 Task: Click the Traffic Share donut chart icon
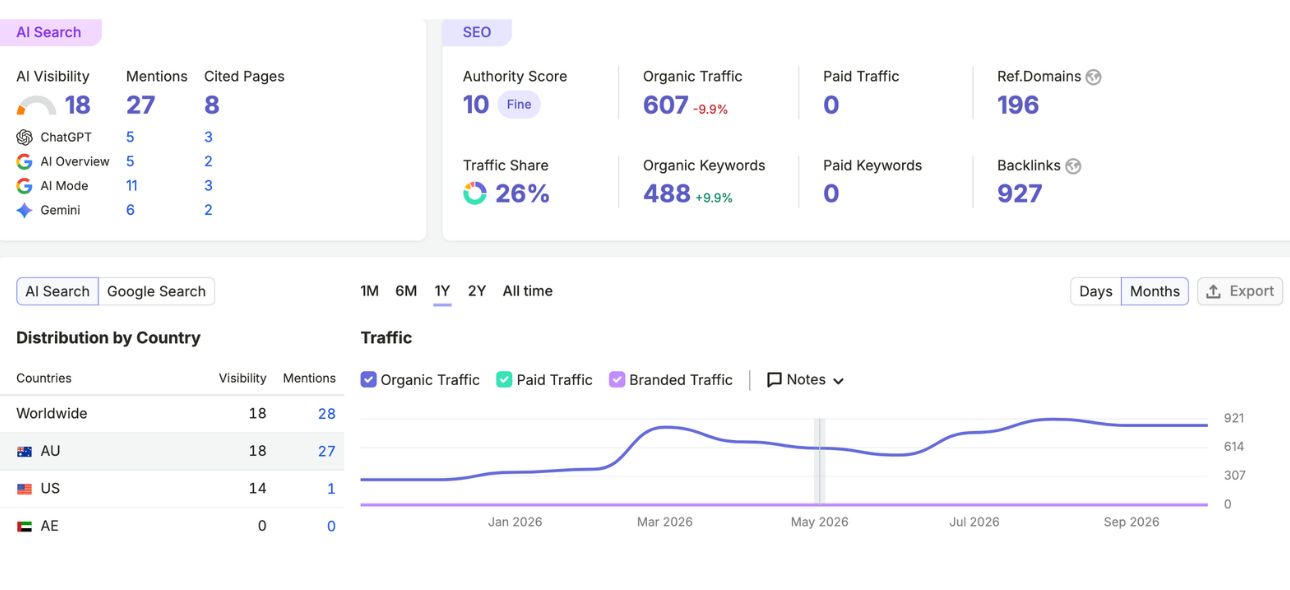(x=475, y=193)
